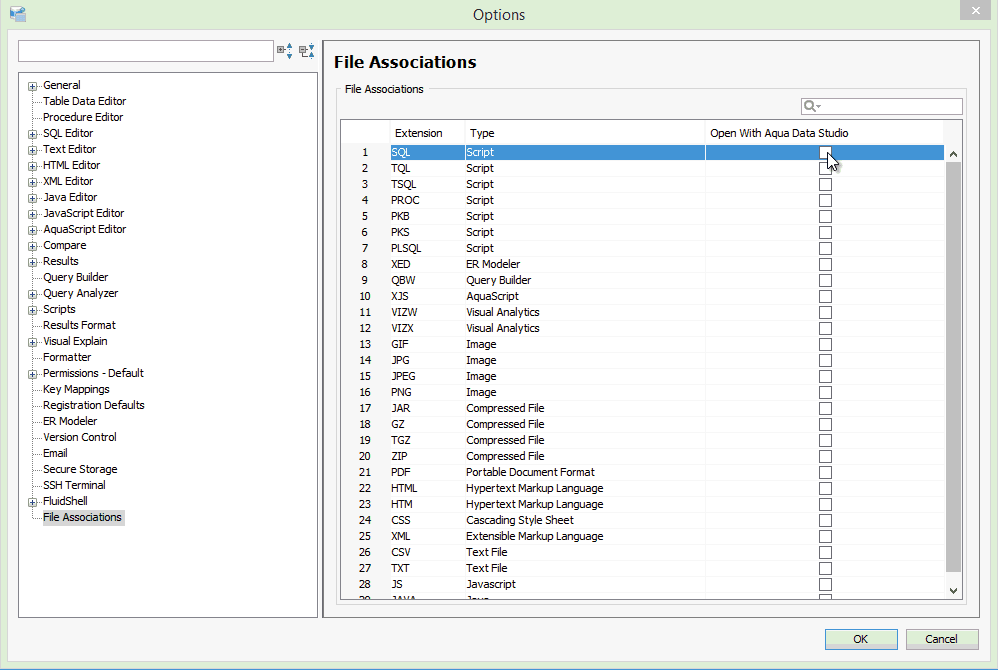Open ER Modeler options
Screen dimensions: 998x670
(70, 421)
